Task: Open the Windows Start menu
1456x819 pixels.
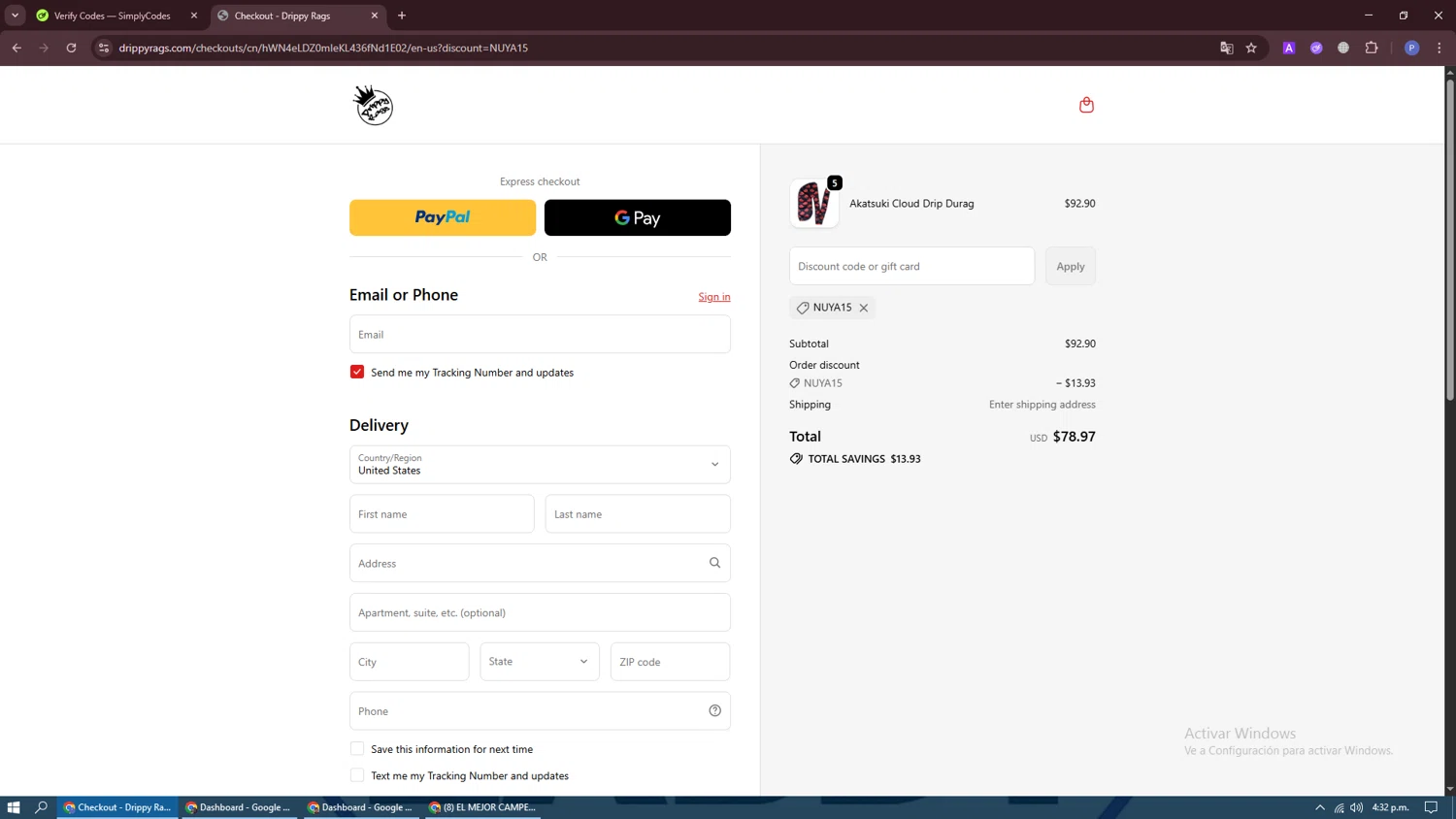Action: [14, 807]
